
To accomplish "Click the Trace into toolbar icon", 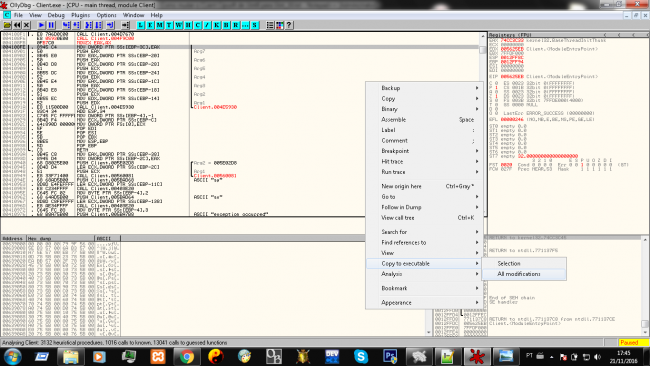I will point(88,25).
